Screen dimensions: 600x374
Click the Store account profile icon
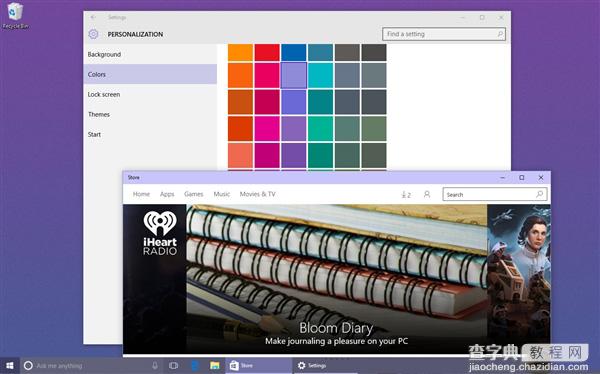pyautogui.click(x=427, y=194)
